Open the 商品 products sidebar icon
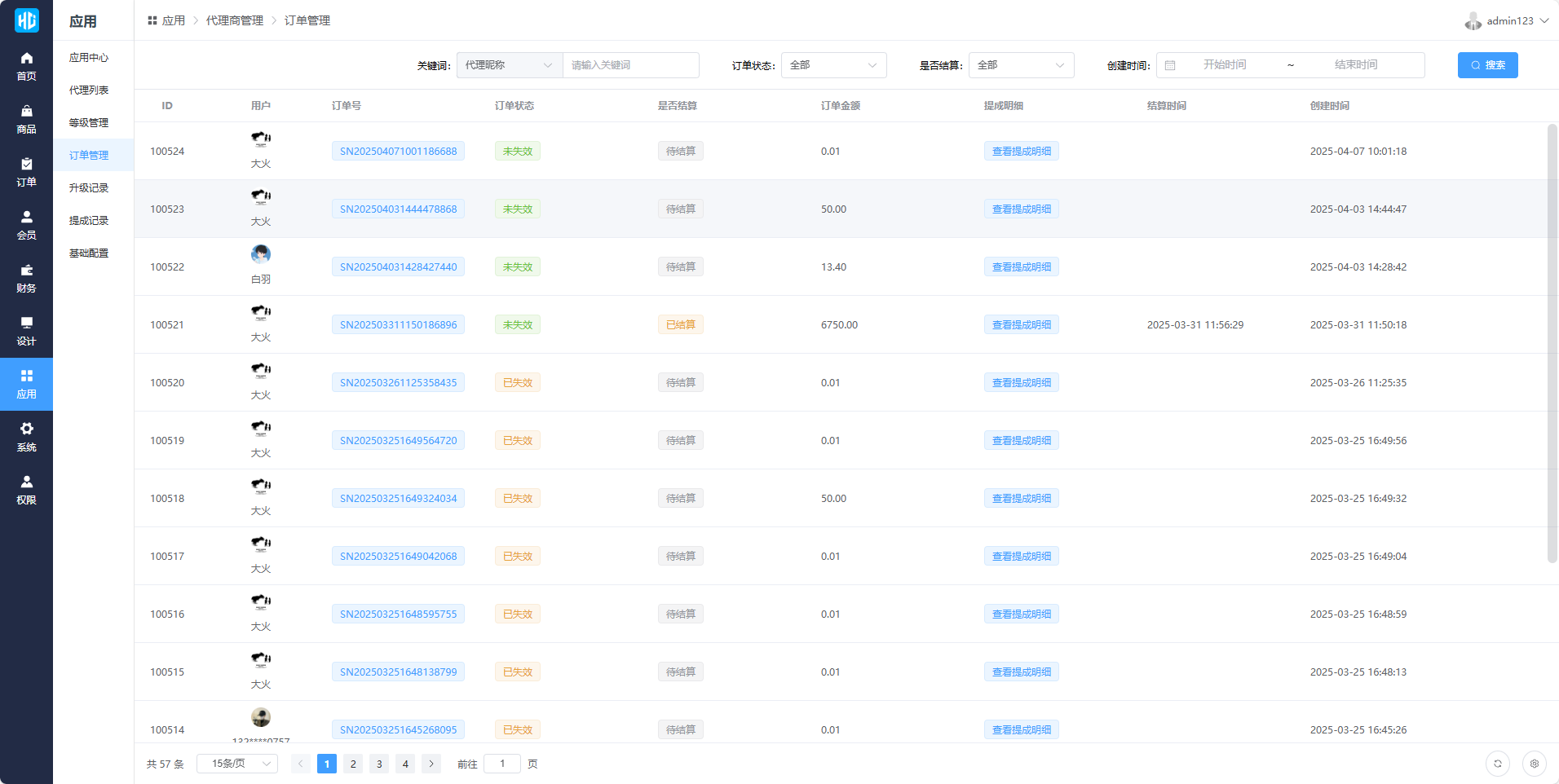 point(26,119)
